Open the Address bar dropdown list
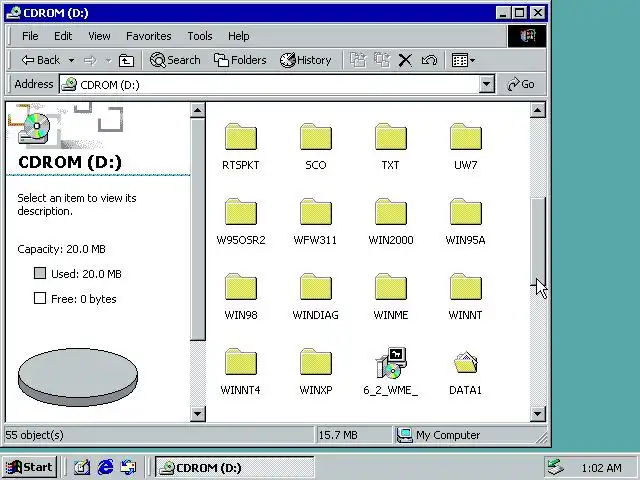 tap(486, 84)
